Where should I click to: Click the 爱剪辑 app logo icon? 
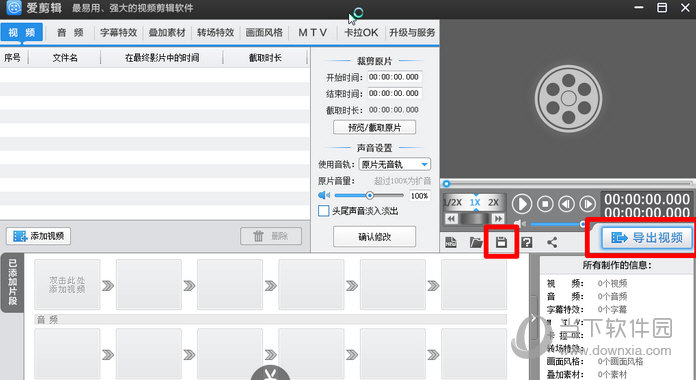(14, 8)
